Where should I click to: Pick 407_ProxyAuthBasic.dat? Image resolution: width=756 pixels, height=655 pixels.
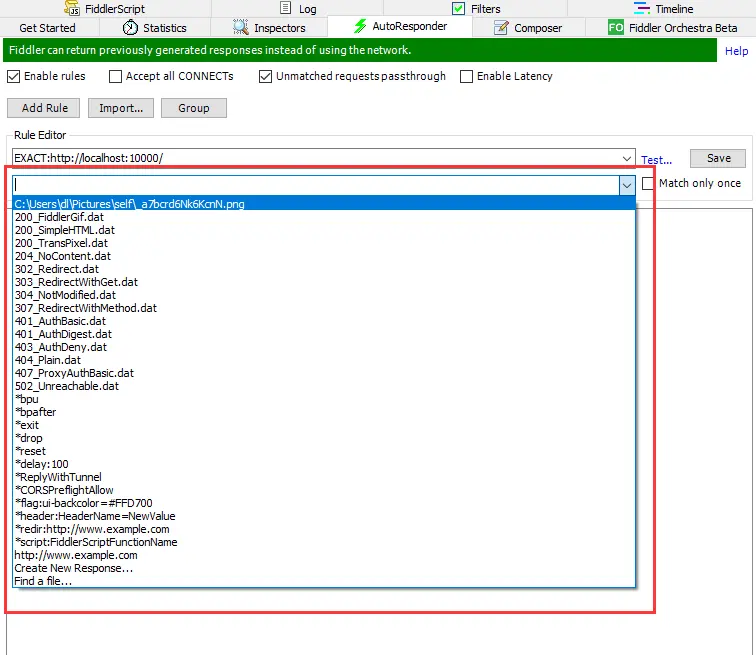coord(324,373)
